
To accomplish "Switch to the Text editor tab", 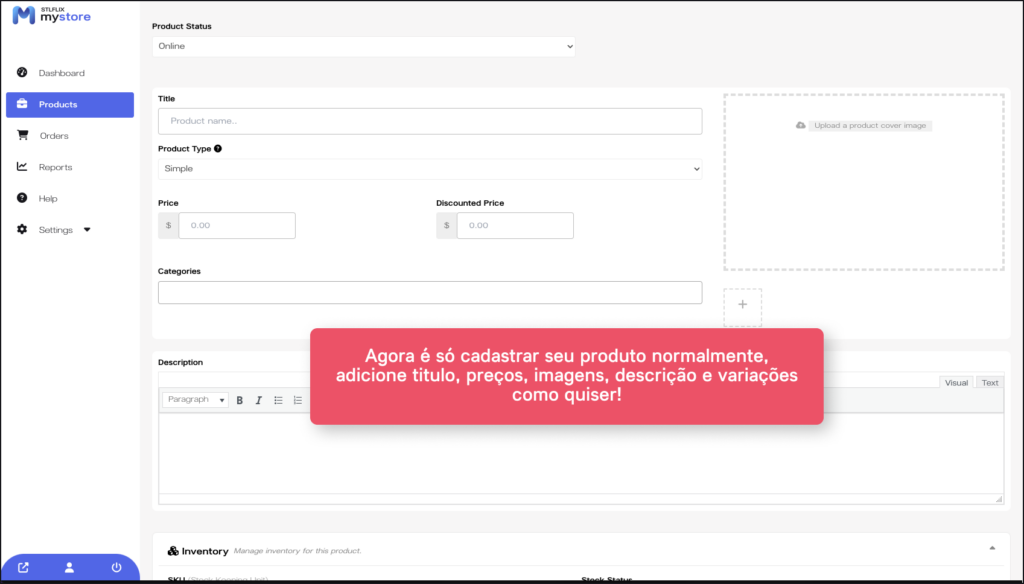I will (989, 383).
